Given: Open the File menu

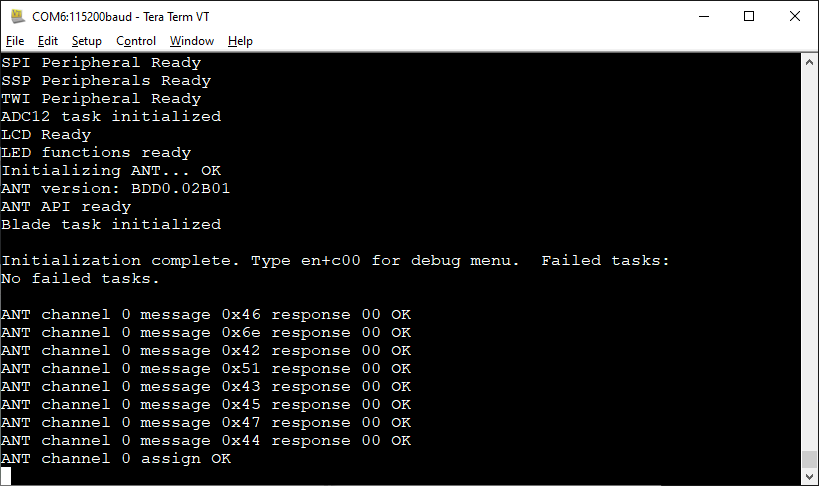Looking at the screenshot, I should [15, 41].
